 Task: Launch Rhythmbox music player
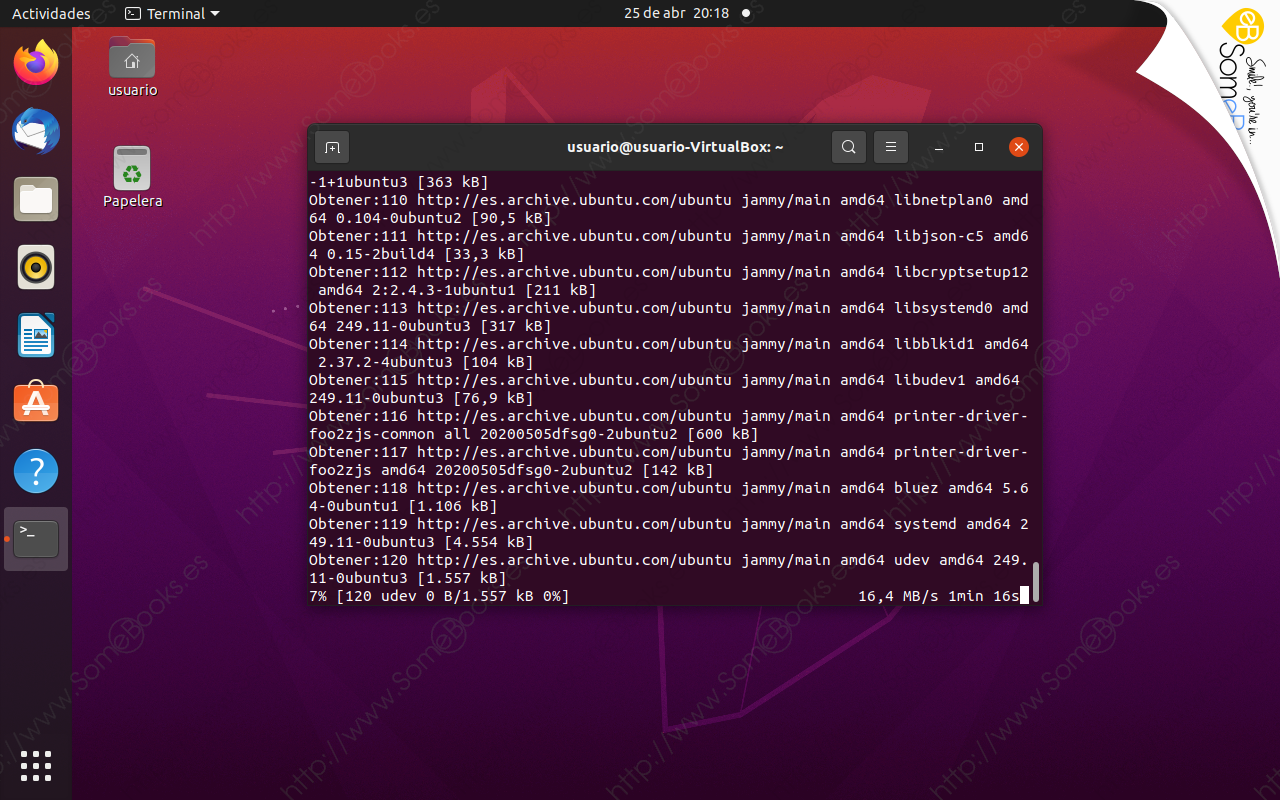(35, 267)
